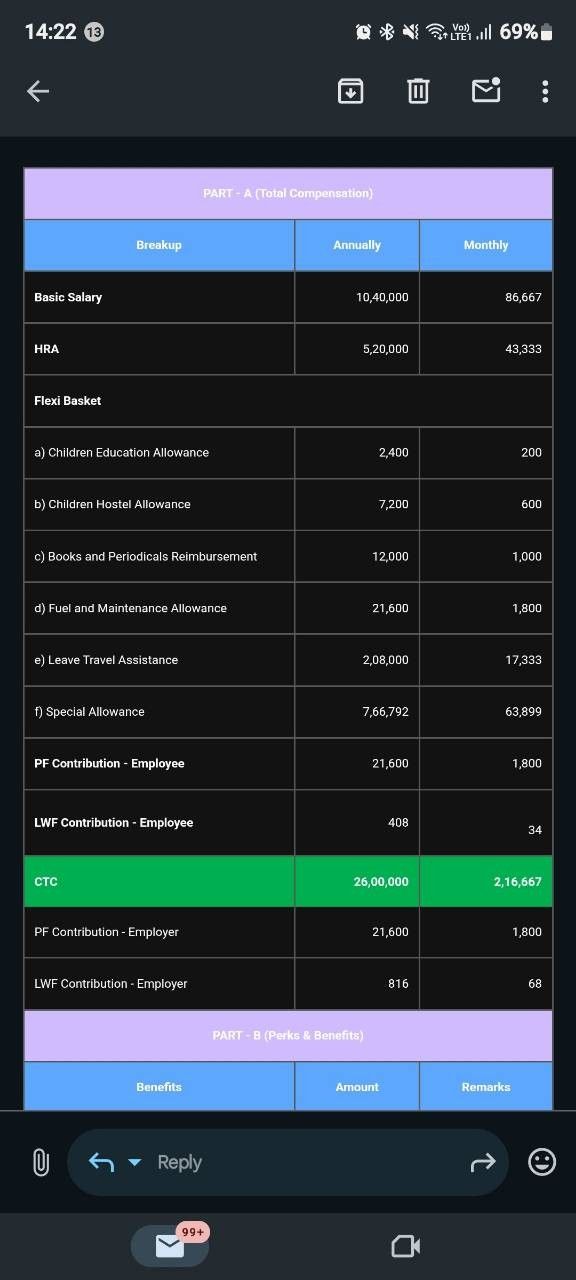576x1280 pixels.
Task: Tap the Annually column header
Action: click(356, 244)
